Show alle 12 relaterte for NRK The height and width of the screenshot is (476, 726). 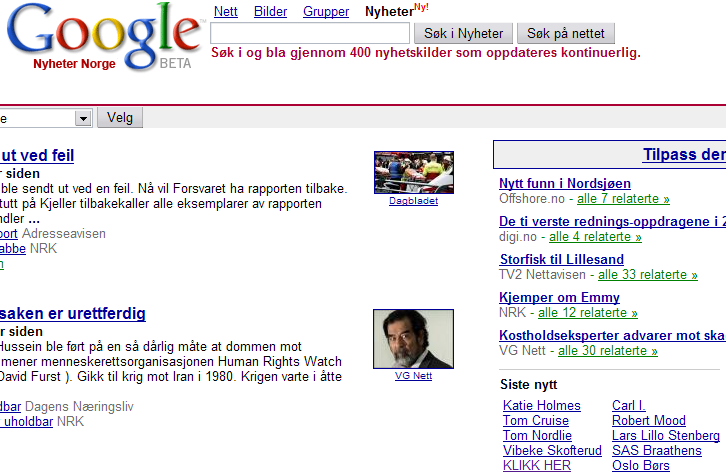pyautogui.click(x=588, y=313)
